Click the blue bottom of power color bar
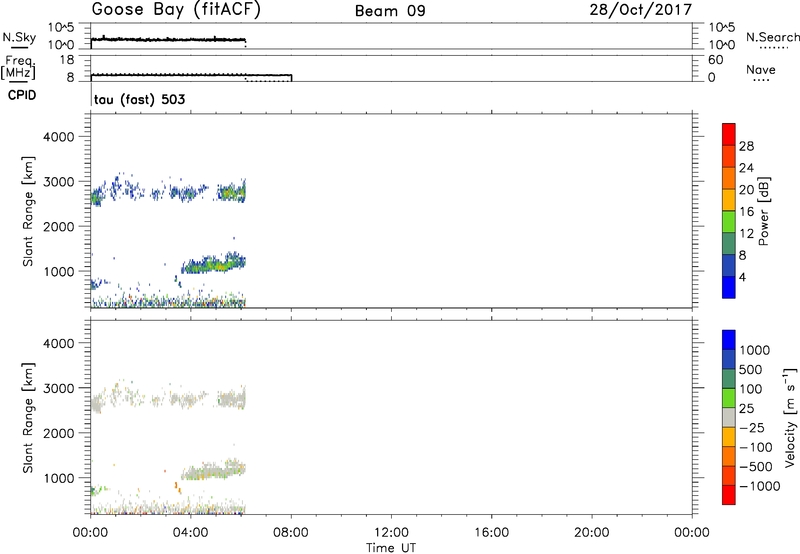The image size is (800, 554). (729, 287)
